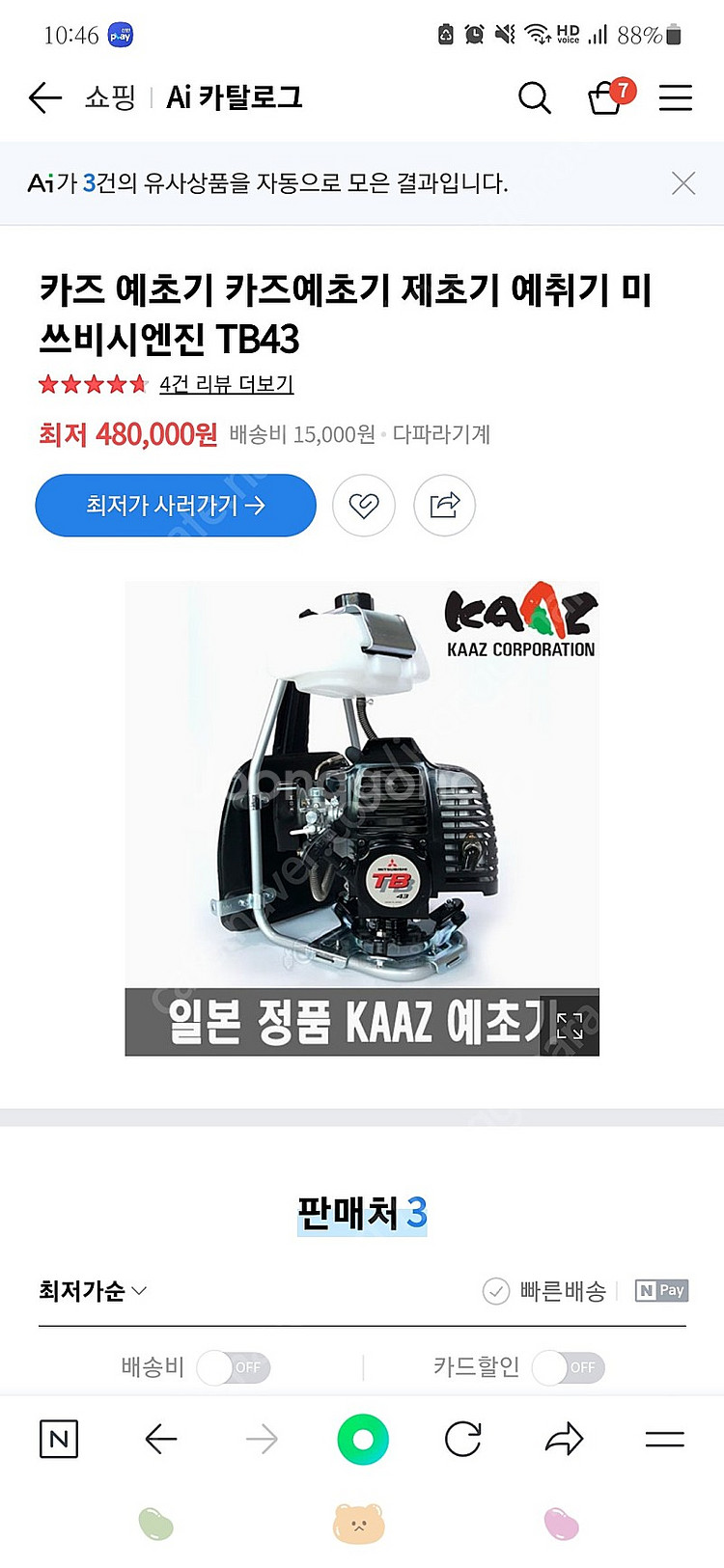Expand the 최저가순 sort dropdown

click(93, 1291)
